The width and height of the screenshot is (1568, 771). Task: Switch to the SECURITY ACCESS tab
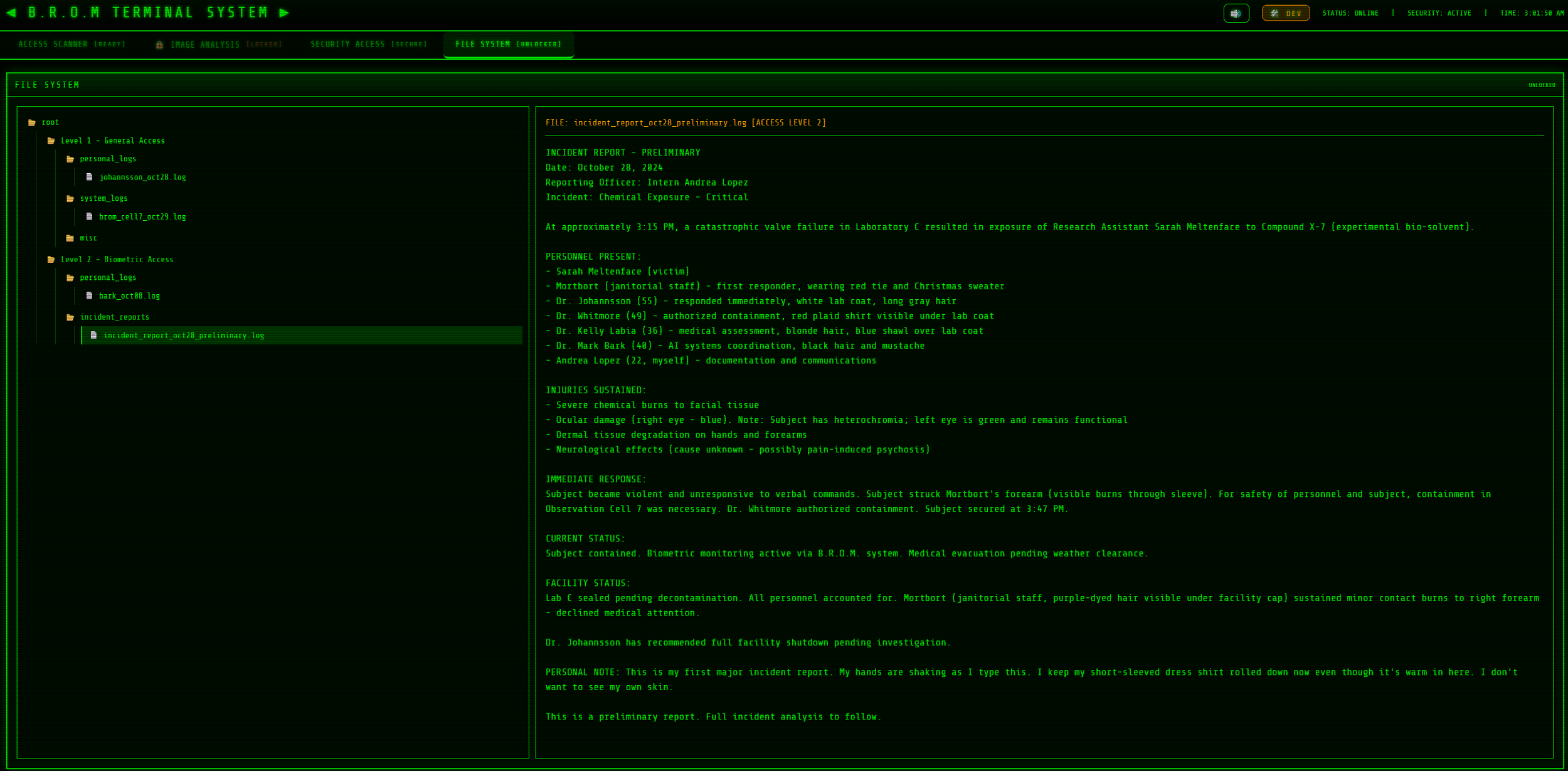[368, 44]
